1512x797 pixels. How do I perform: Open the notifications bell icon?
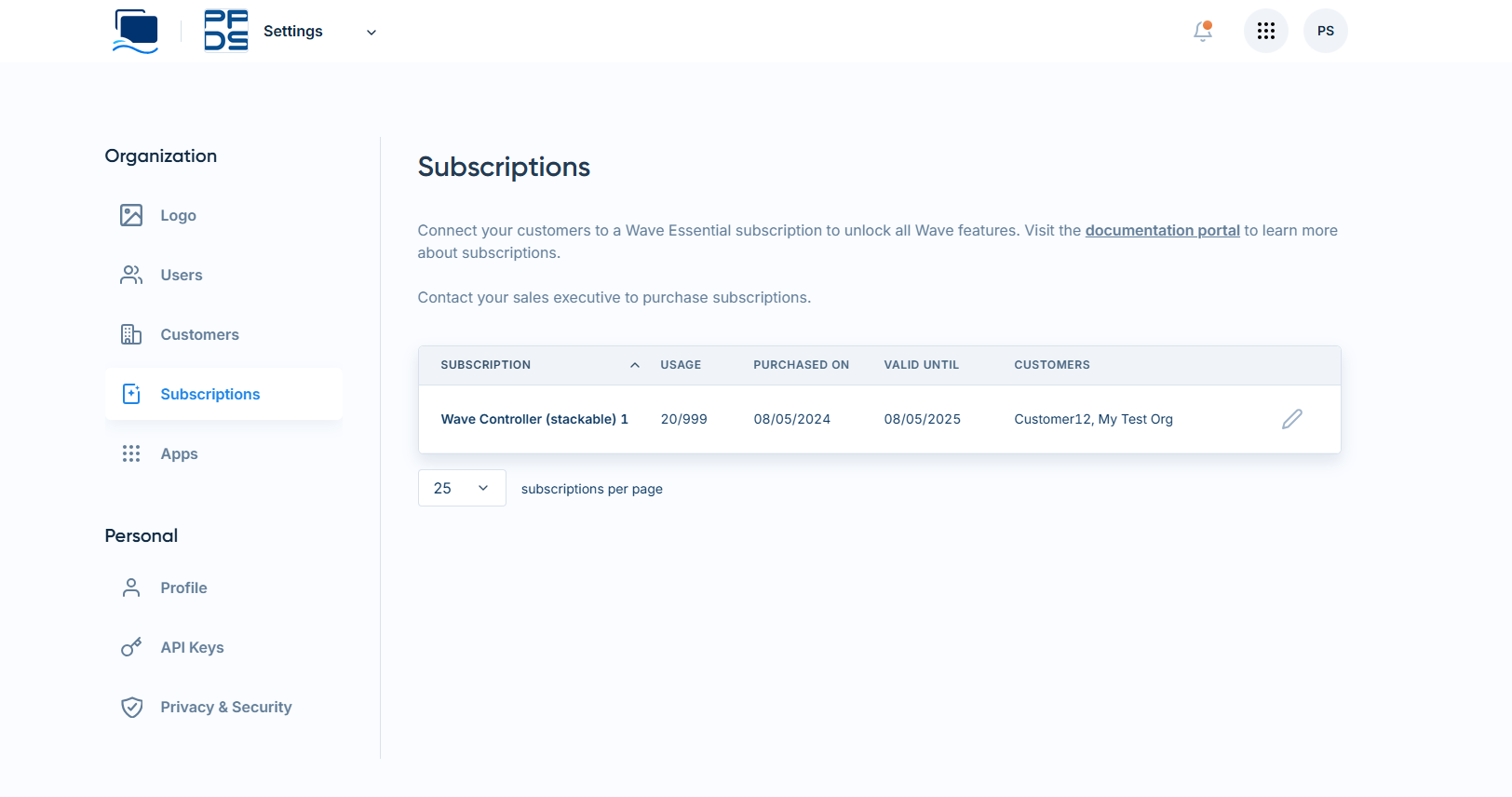1202,31
